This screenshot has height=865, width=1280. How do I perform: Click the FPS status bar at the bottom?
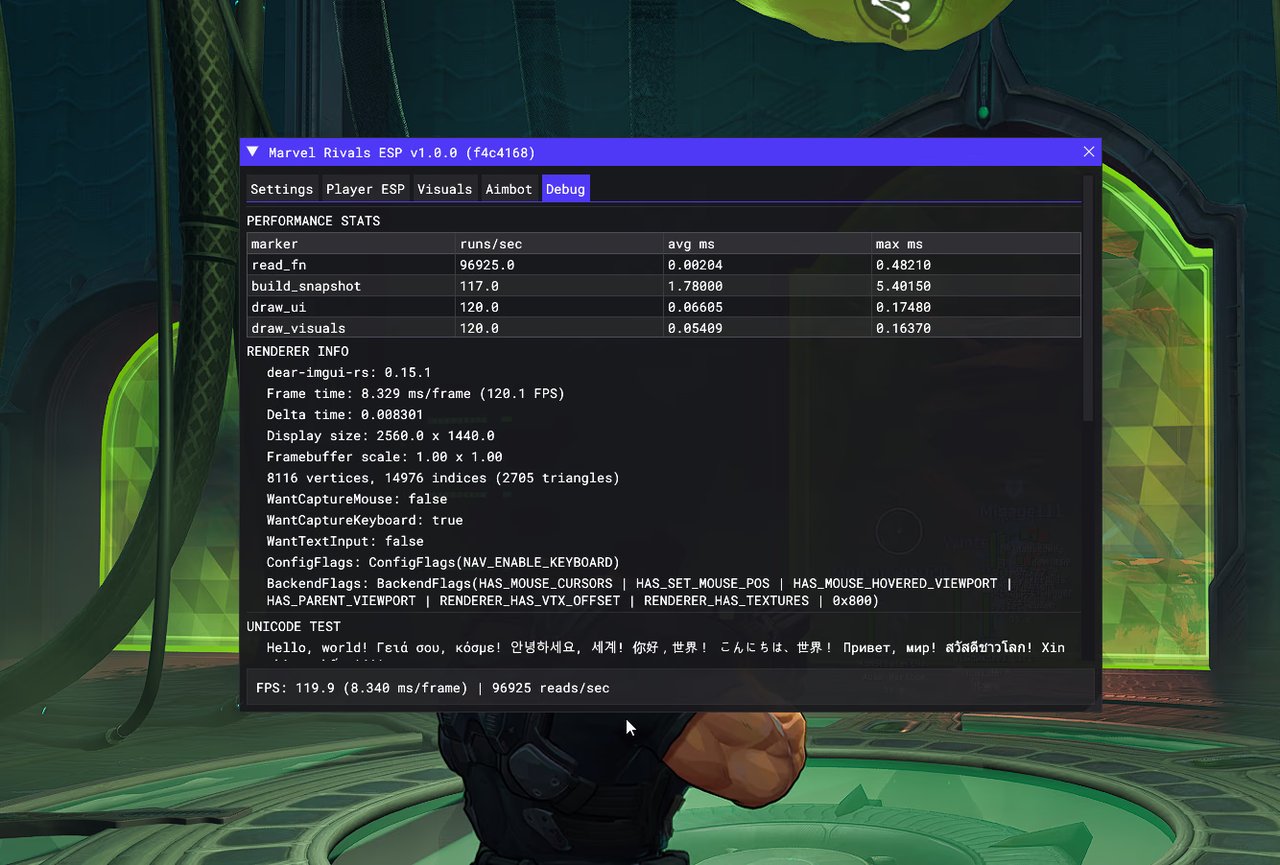click(x=670, y=688)
